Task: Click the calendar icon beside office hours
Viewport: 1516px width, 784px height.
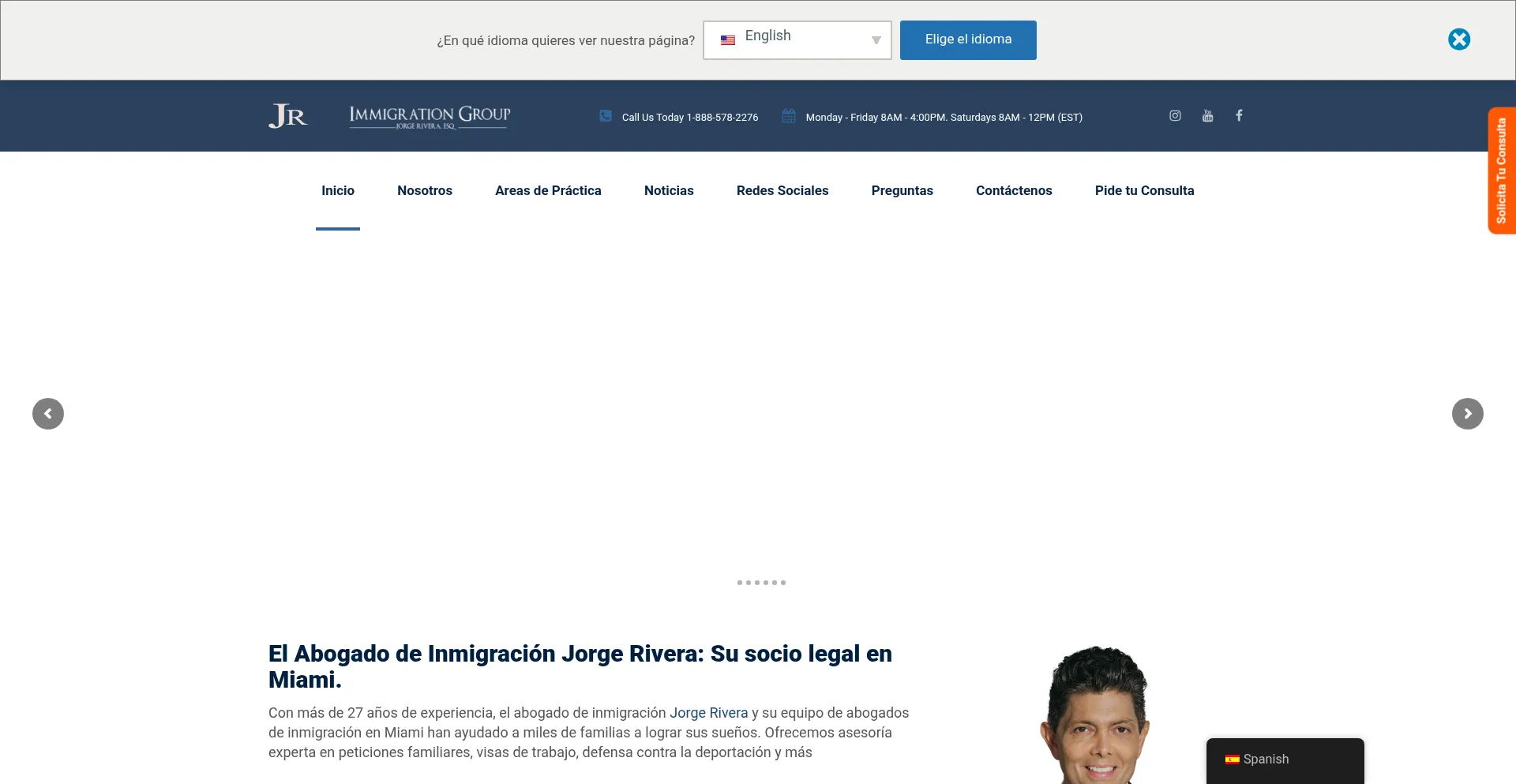Action: click(x=789, y=116)
